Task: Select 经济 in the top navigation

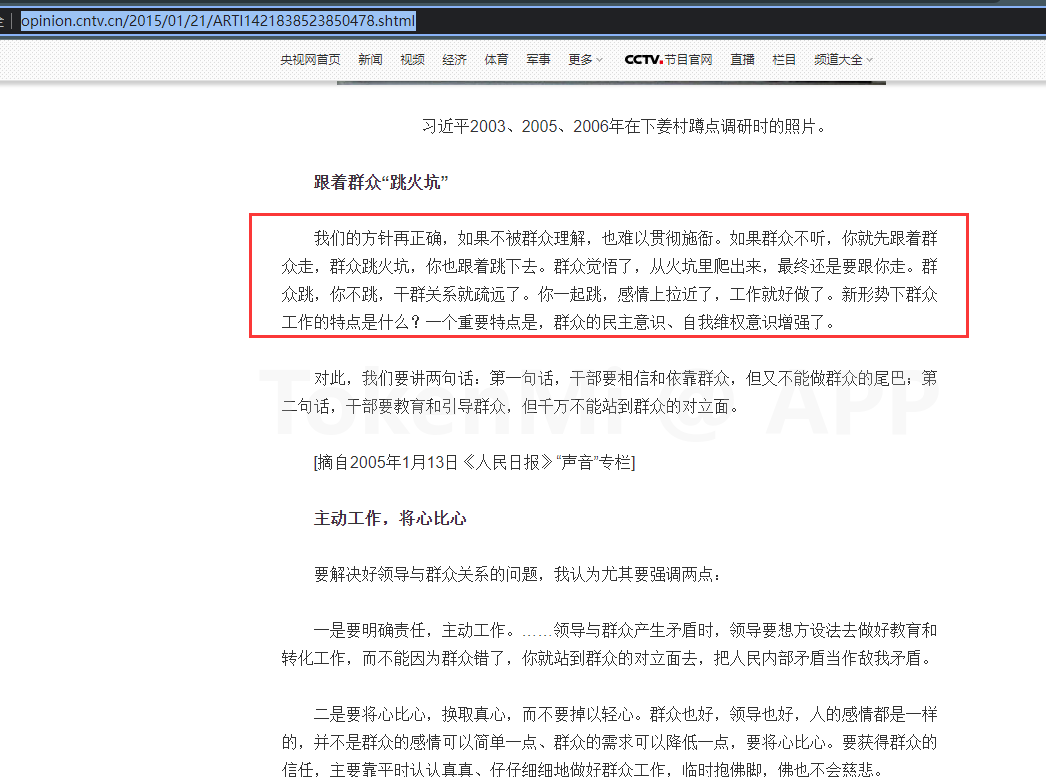Action: coord(454,60)
